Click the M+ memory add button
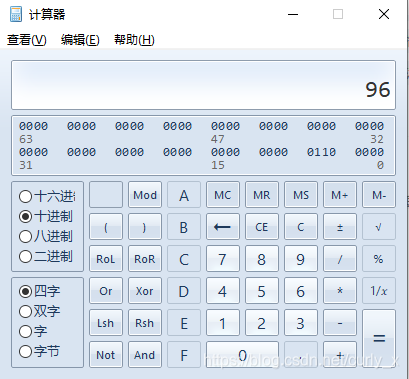The width and height of the screenshot is (409, 379). point(340,195)
